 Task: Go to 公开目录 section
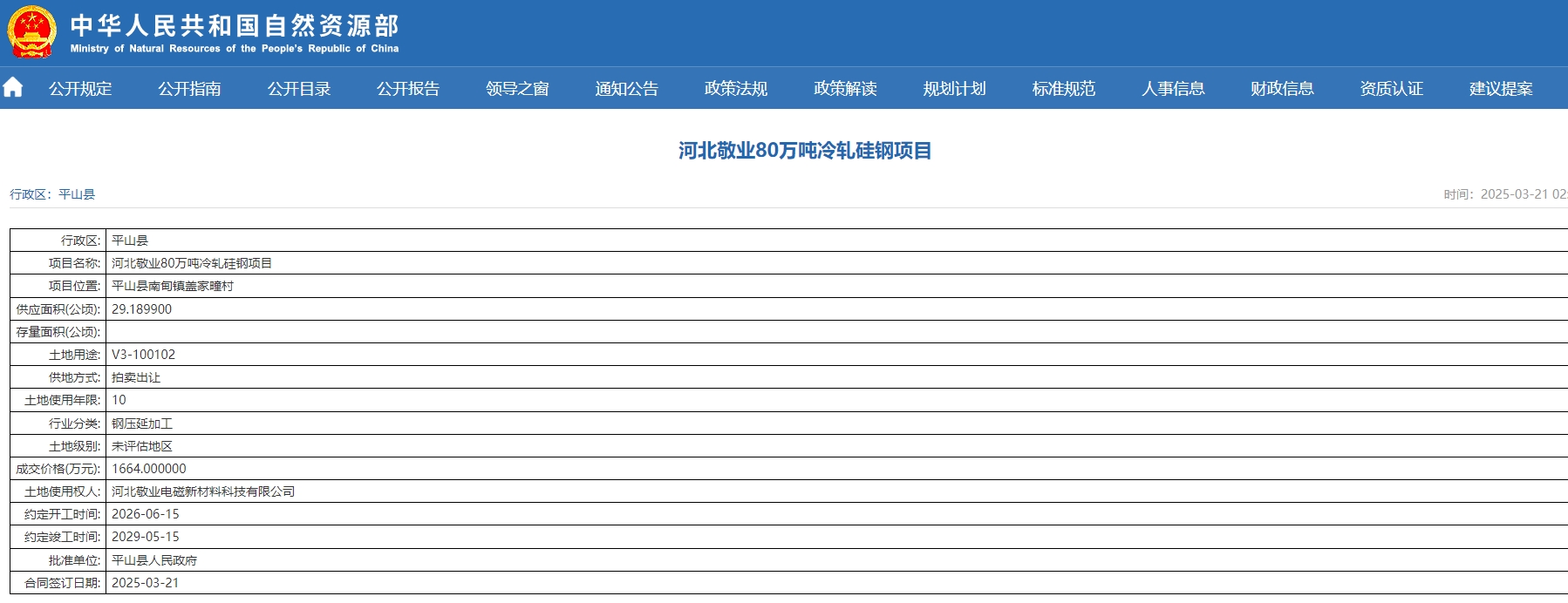coord(299,89)
